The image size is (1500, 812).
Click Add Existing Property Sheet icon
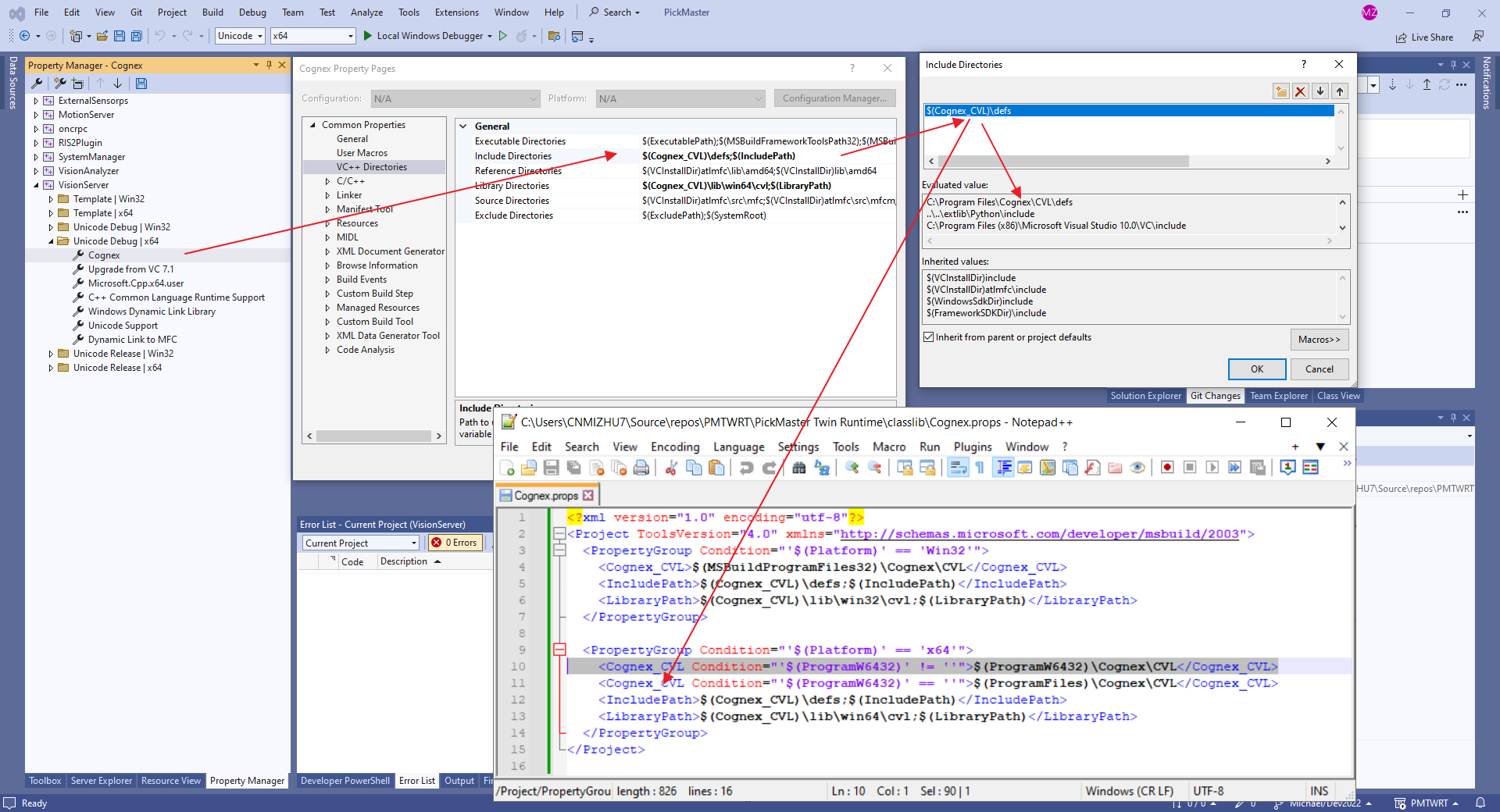pyautogui.click(x=77, y=84)
